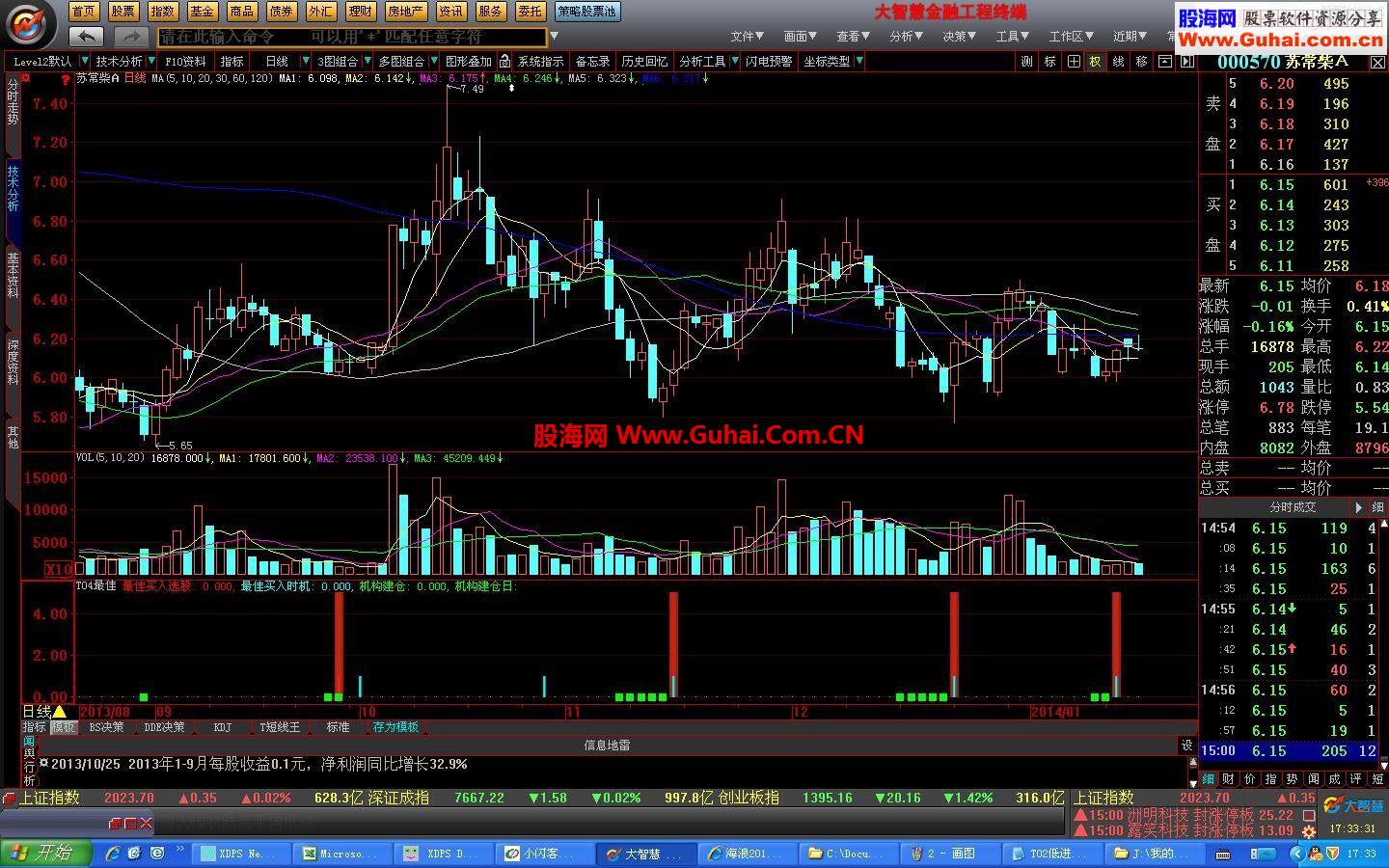Toggle the 细 detail view at panel bottom

(1208, 778)
